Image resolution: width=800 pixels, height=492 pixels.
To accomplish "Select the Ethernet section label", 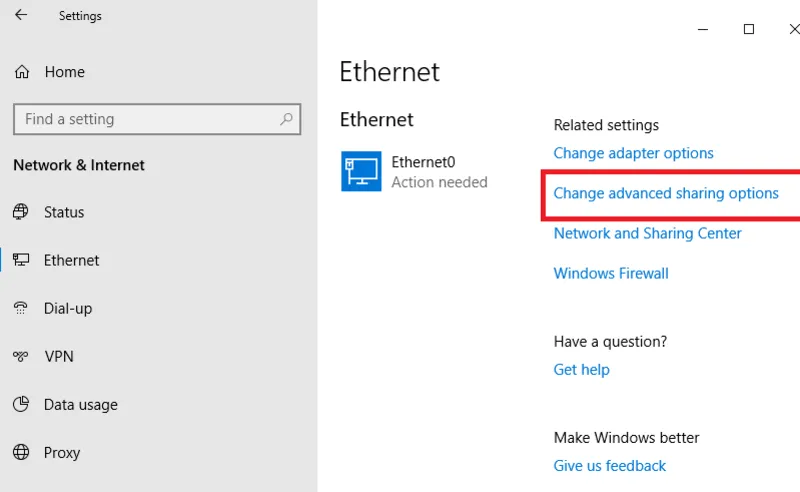I will (71, 260).
